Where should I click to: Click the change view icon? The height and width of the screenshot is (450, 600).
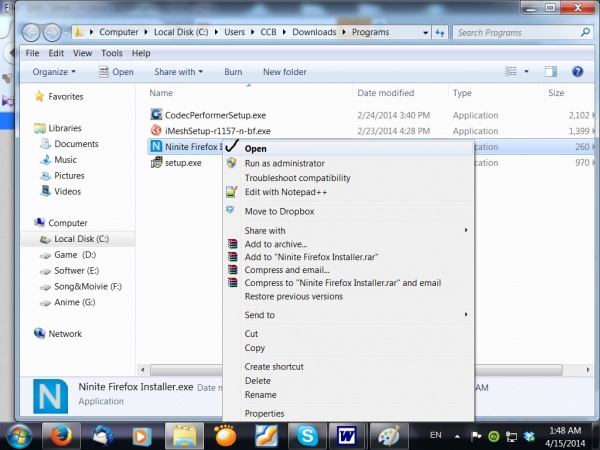tap(511, 72)
